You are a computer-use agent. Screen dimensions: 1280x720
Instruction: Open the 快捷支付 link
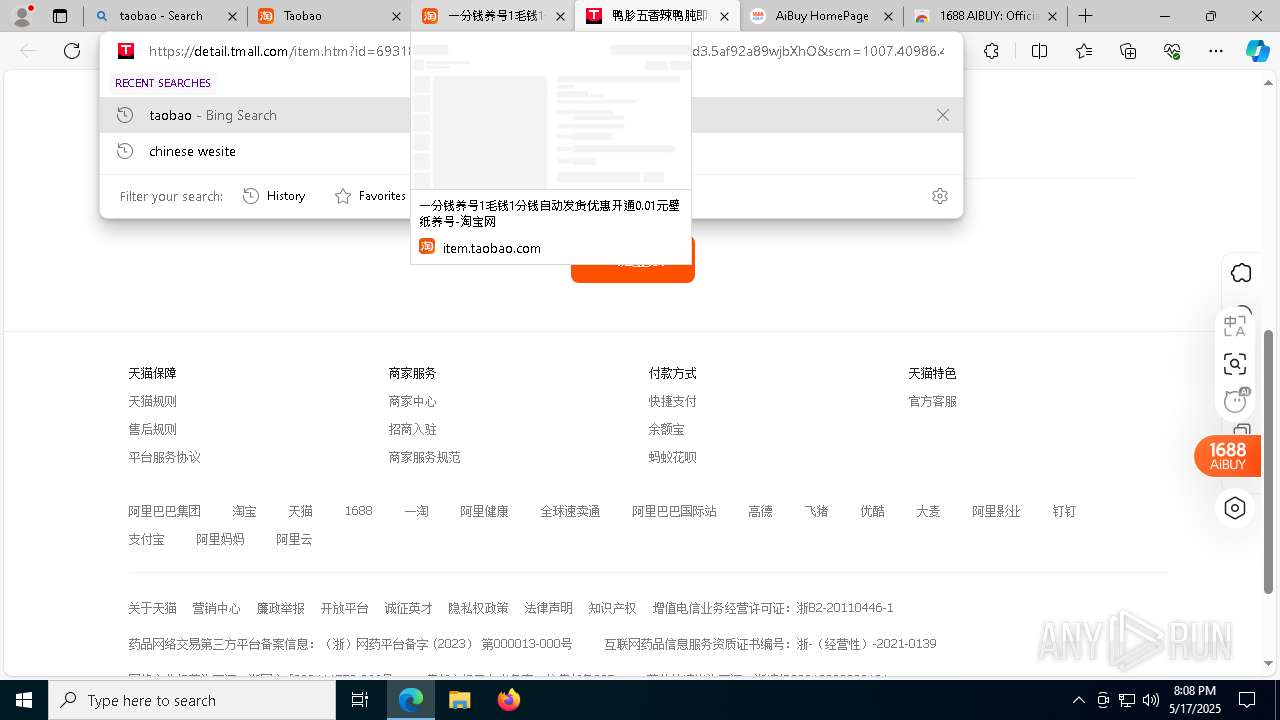point(672,401)
